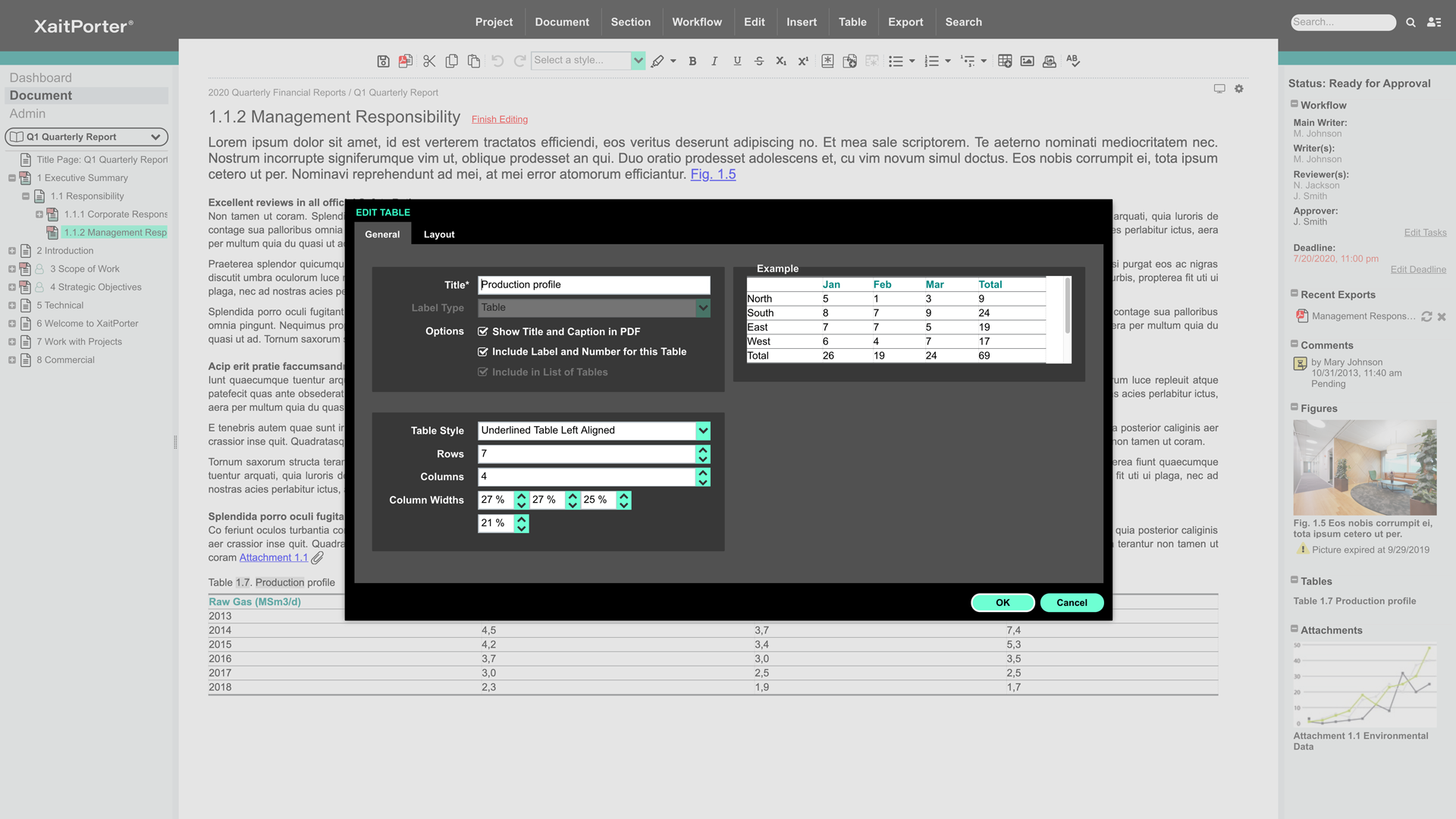Open the Table Style dropdown
1456x819 pixels.
[703, 431]
